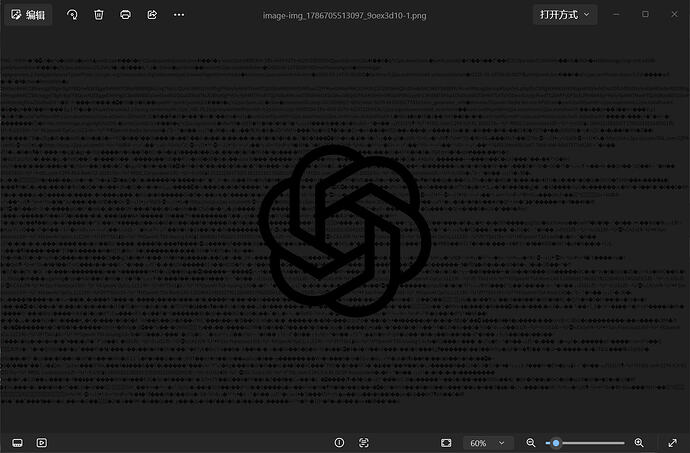Zoom in with the plus magnifier
The width and height of the screenshot is (690, 453).
pos(639,443)
